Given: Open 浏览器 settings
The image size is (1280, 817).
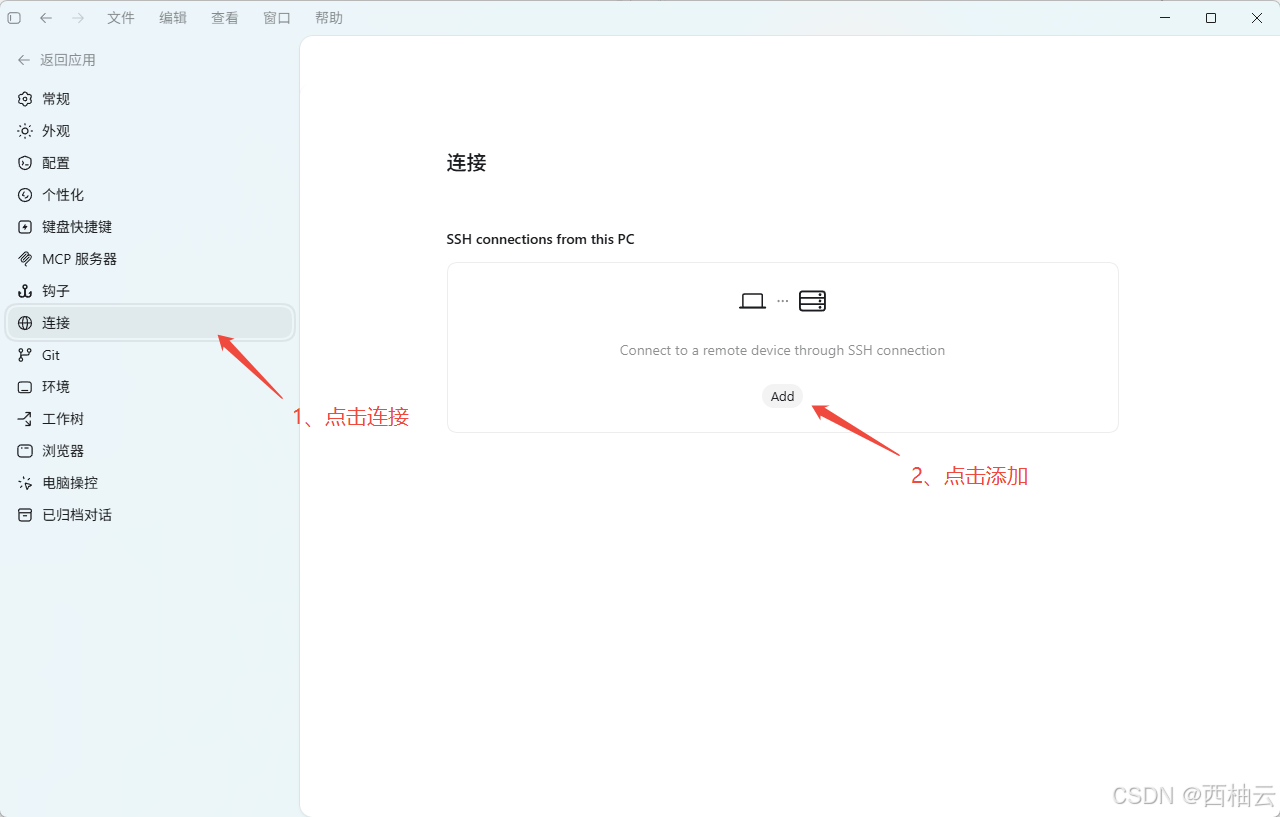Looking at the screenshot, I should coord(150,451).
